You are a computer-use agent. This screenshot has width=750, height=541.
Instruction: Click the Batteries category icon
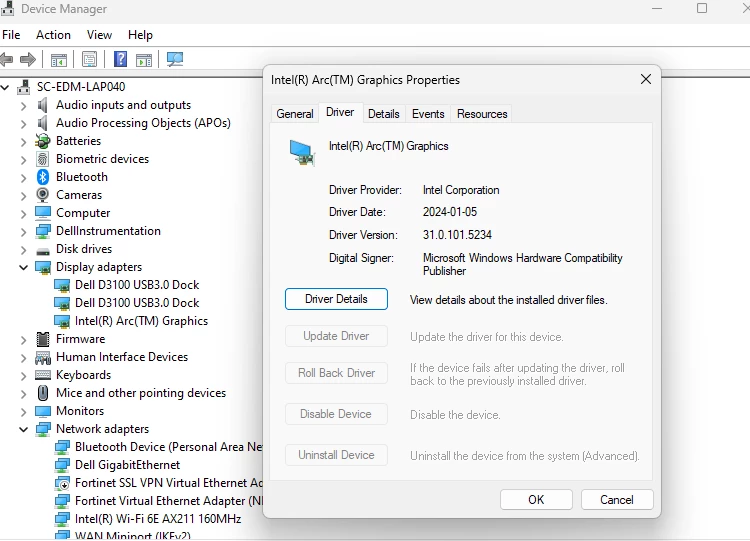point(43,141)
